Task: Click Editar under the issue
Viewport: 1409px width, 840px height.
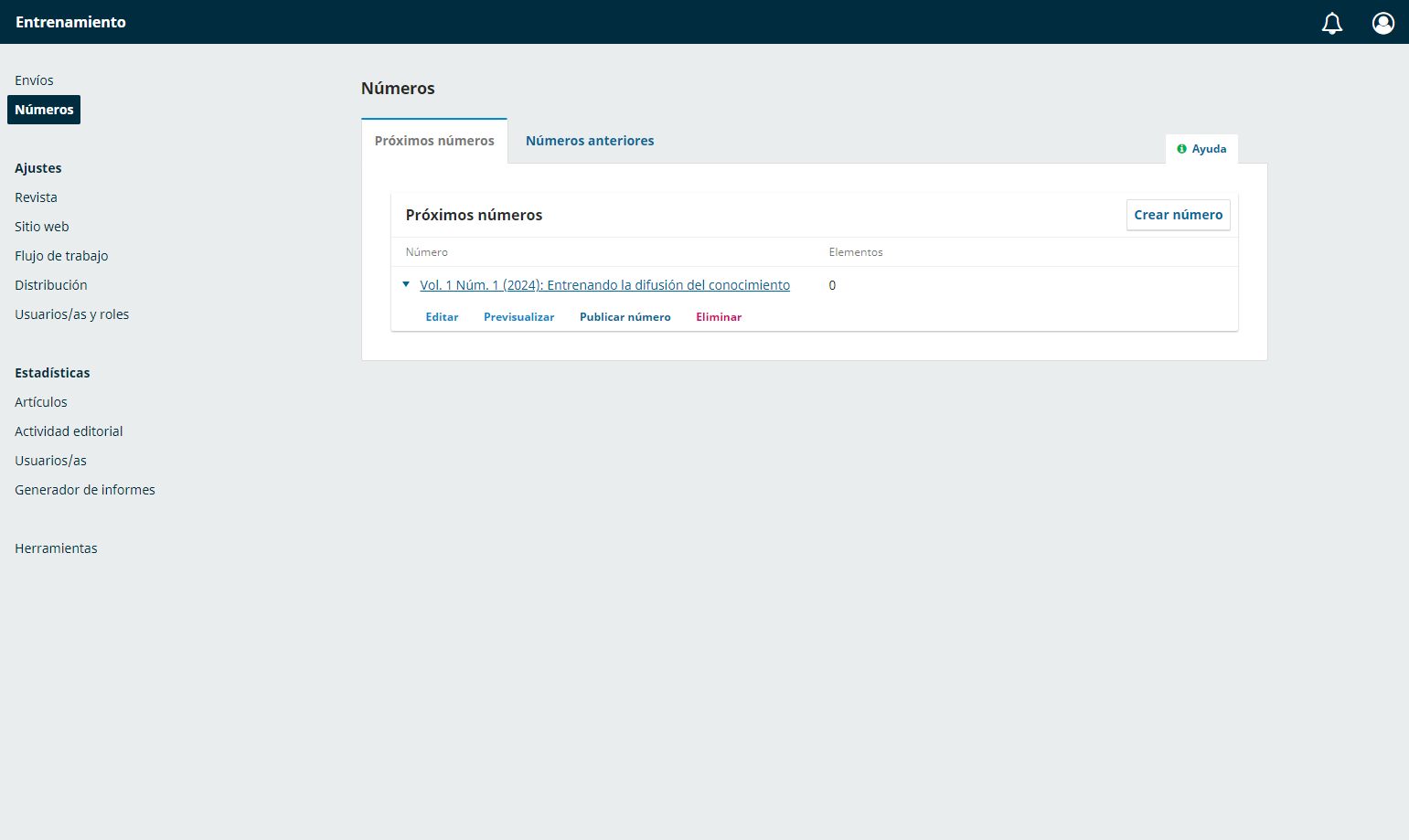Action: point(442,317)
